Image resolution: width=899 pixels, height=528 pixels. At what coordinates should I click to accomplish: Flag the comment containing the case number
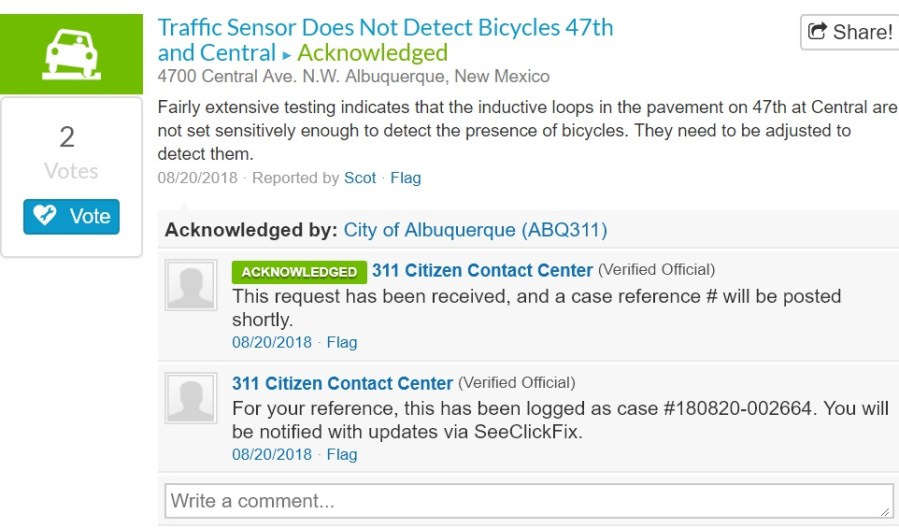341,454
